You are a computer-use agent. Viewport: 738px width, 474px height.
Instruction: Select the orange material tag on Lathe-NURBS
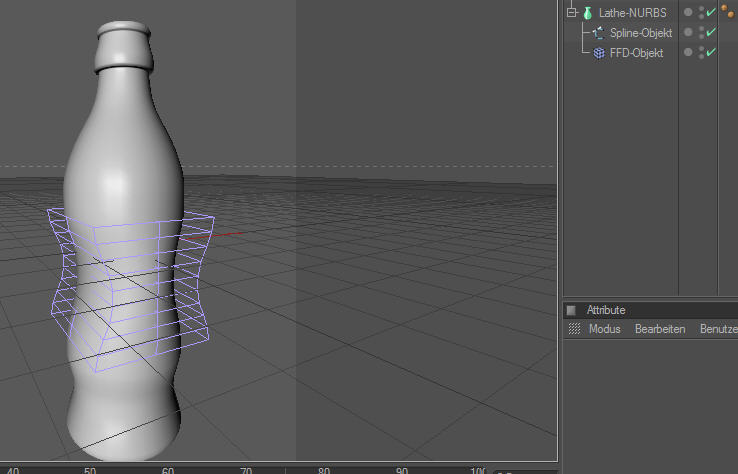tap(728, 12)
